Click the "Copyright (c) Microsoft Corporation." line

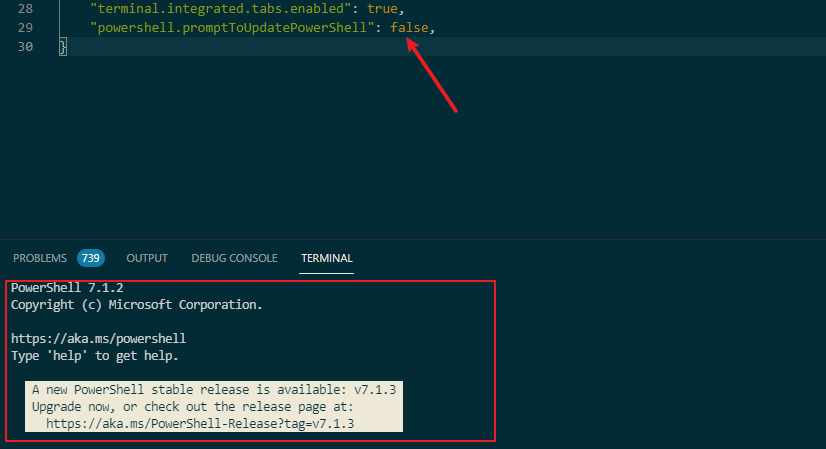pos(136,305)
